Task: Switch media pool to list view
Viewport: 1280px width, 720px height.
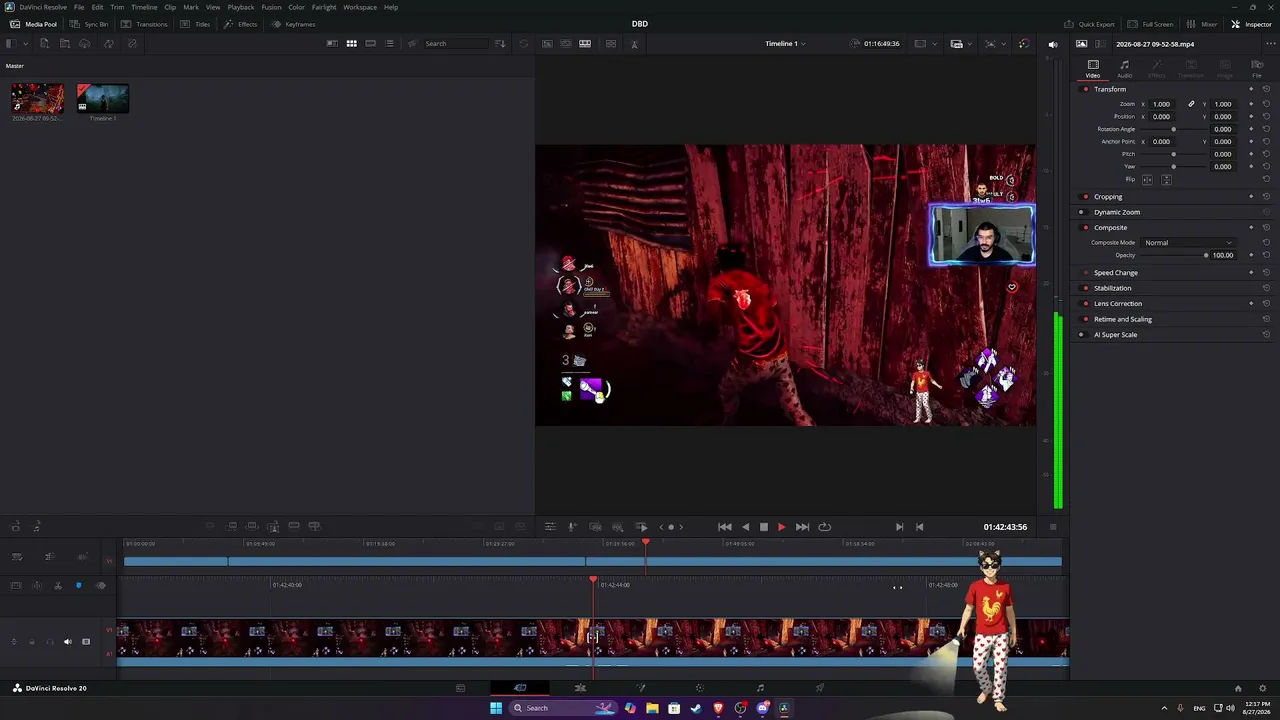Action: click(389, 44)
